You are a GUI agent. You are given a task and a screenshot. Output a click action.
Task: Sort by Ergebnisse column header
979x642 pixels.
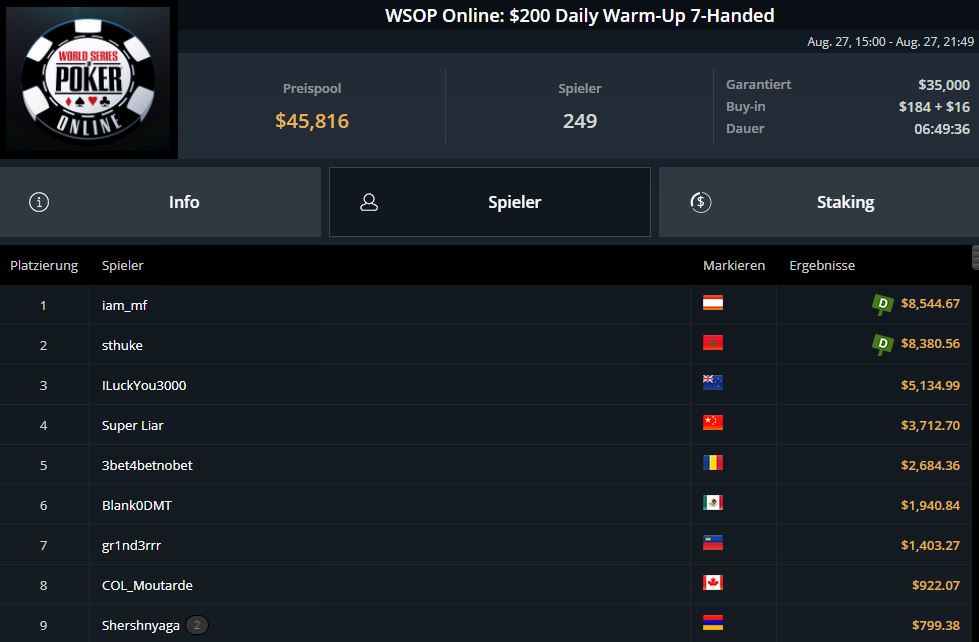pyautogui.click(x=822, y=265)
